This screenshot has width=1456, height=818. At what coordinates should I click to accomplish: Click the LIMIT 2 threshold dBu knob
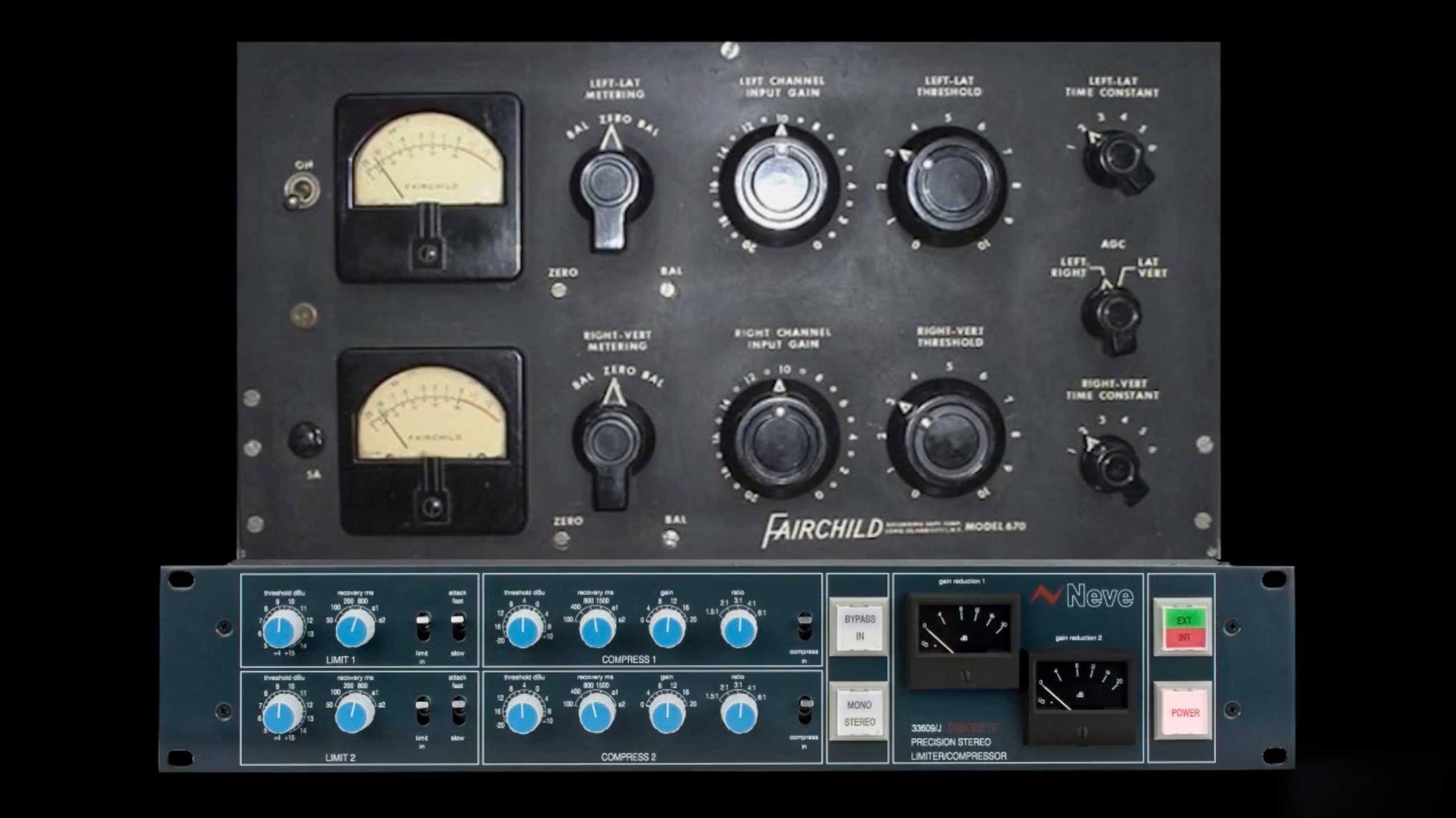coord(281,716)
